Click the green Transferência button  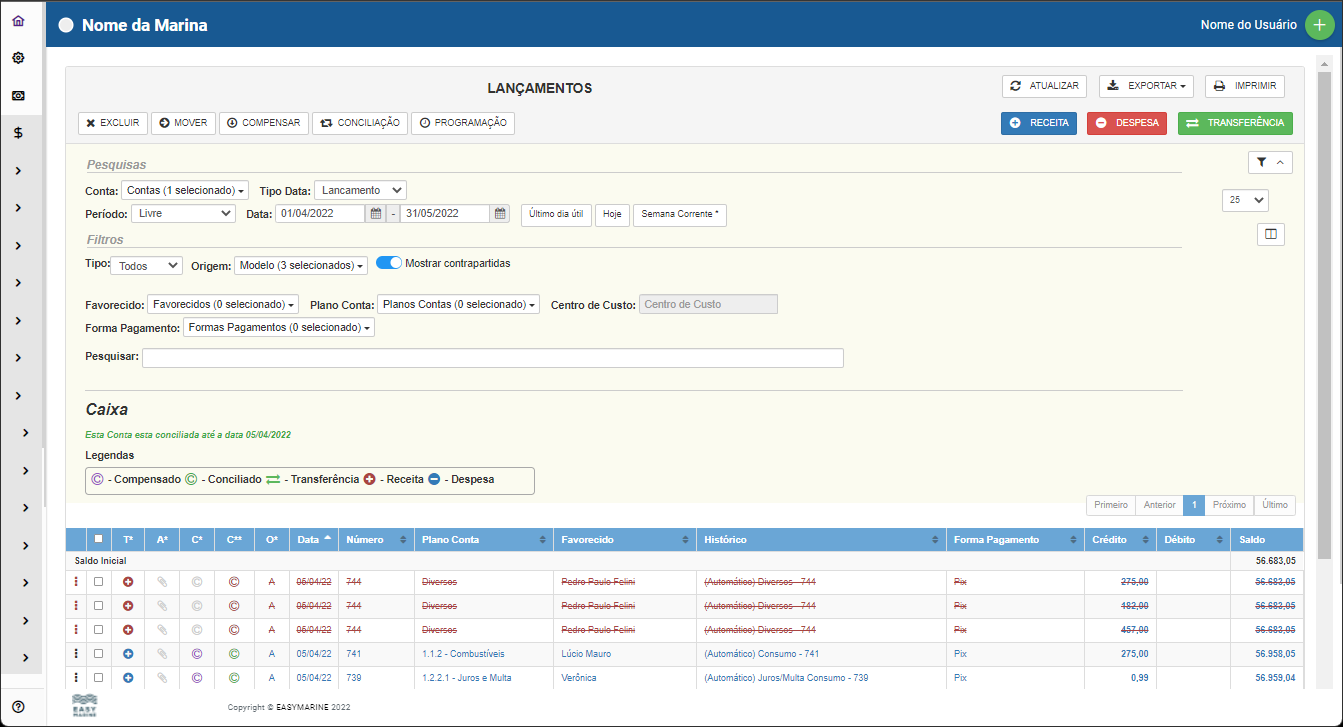coord(1235,123)
